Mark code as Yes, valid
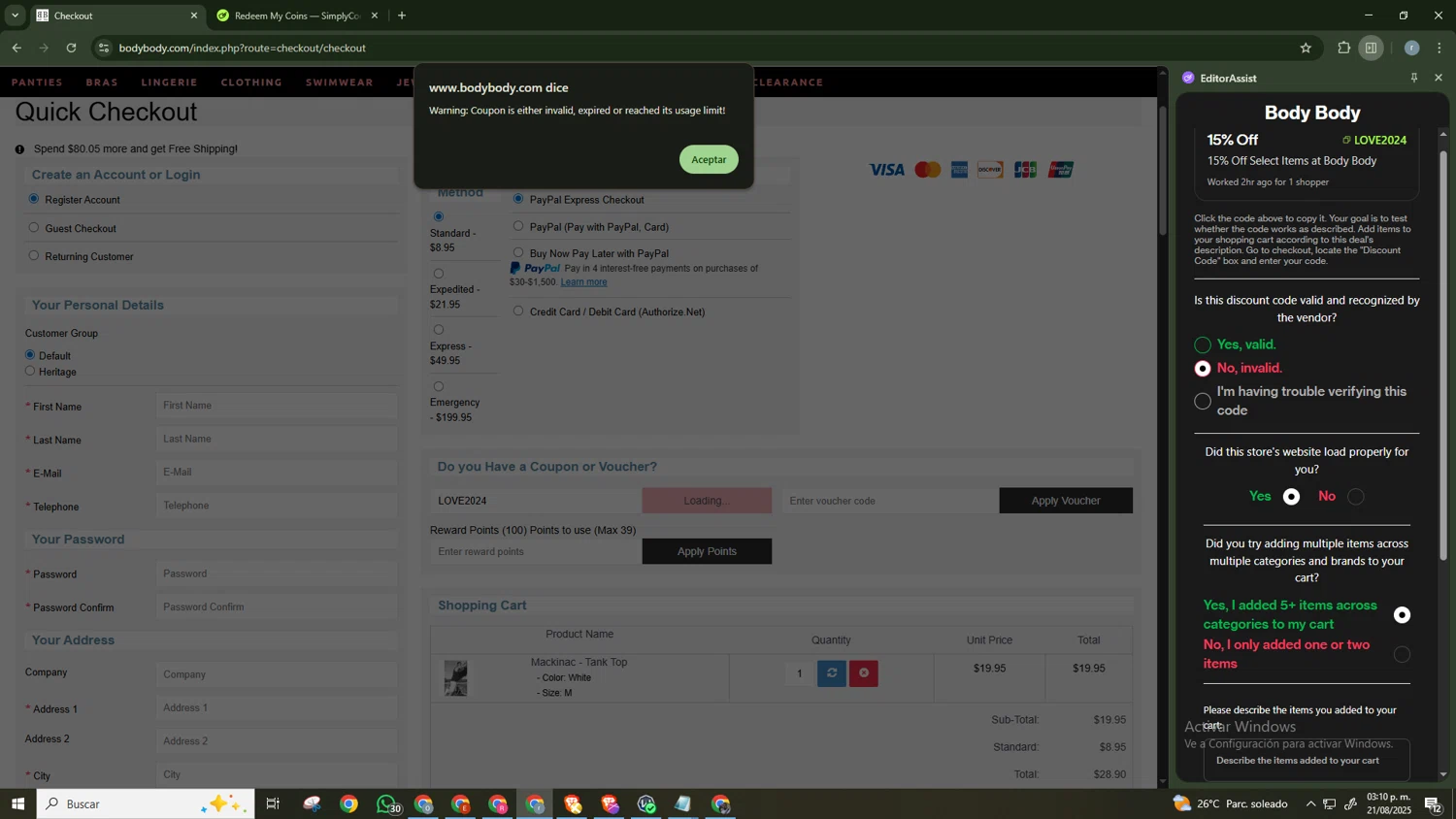Viewport: 1456px width, 819px height. [1203, 344]
